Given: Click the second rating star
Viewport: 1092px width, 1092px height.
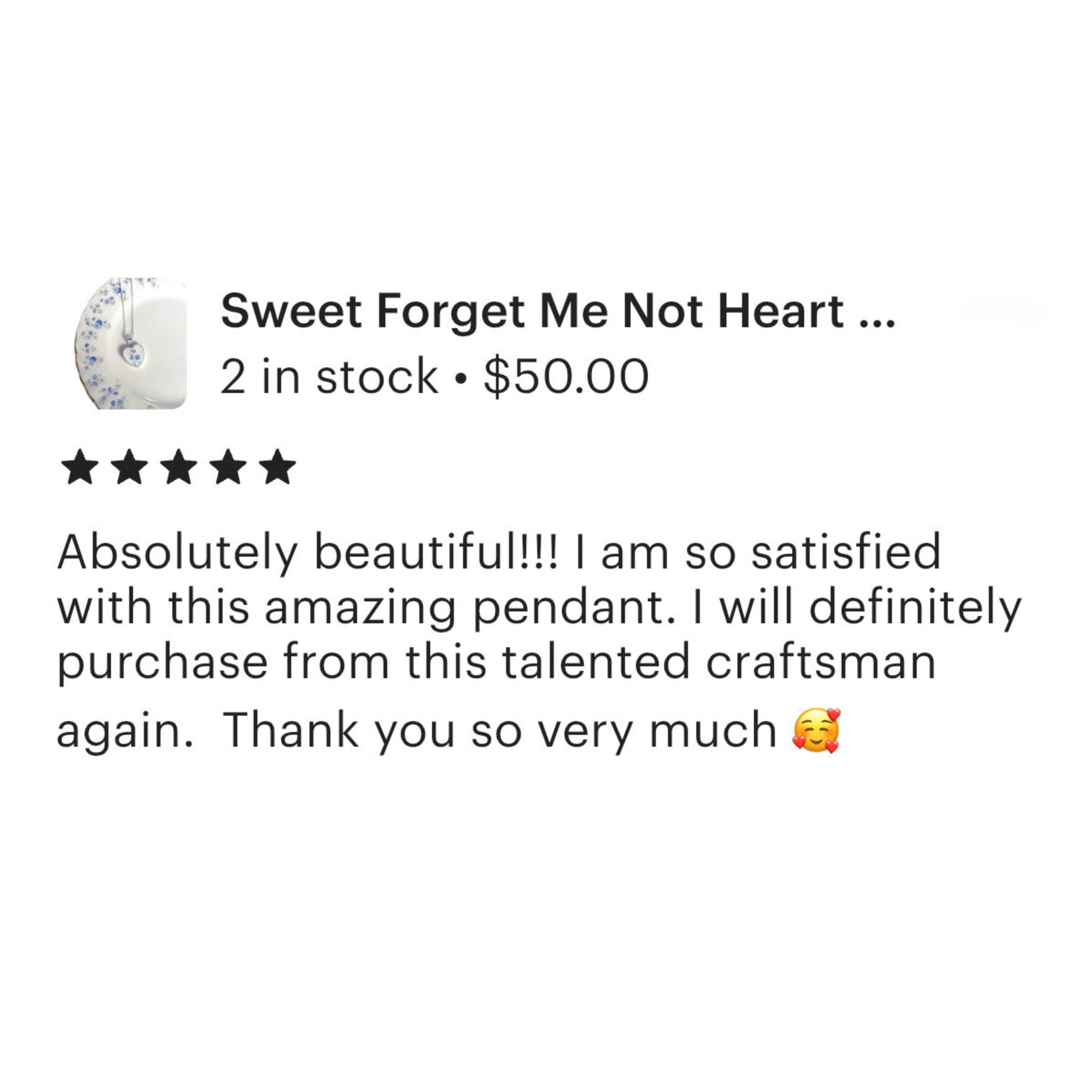Looking at the screenshot, I should tap(130, 467).
